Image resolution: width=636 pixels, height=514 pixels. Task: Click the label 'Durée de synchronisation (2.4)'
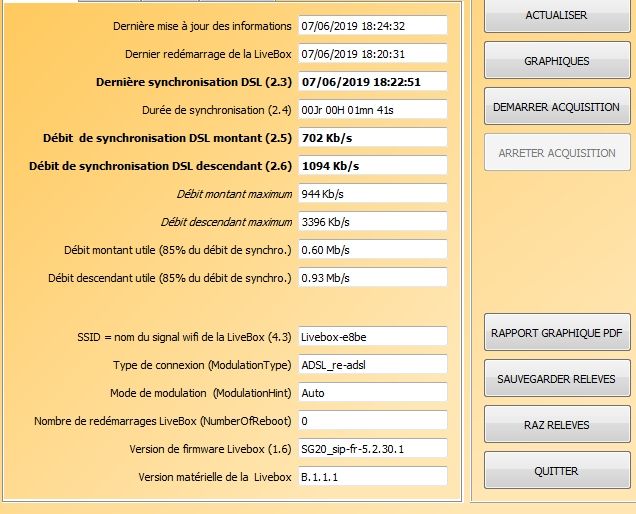(x=217, y=110)
